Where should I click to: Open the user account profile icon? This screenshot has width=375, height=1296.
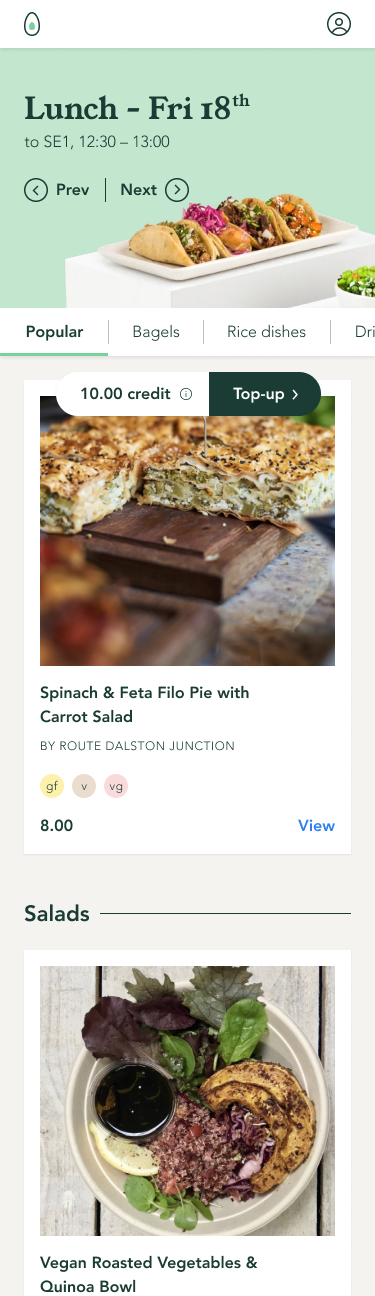[339, 25]
